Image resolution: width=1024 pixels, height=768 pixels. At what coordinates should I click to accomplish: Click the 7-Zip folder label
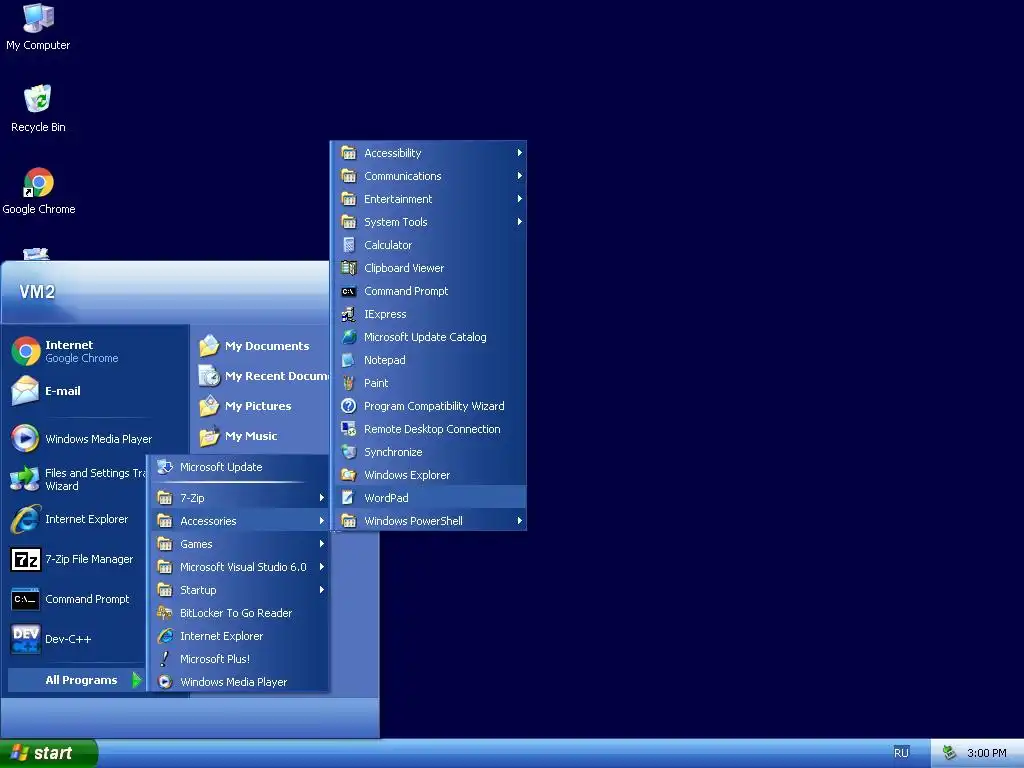pos(192,498)
